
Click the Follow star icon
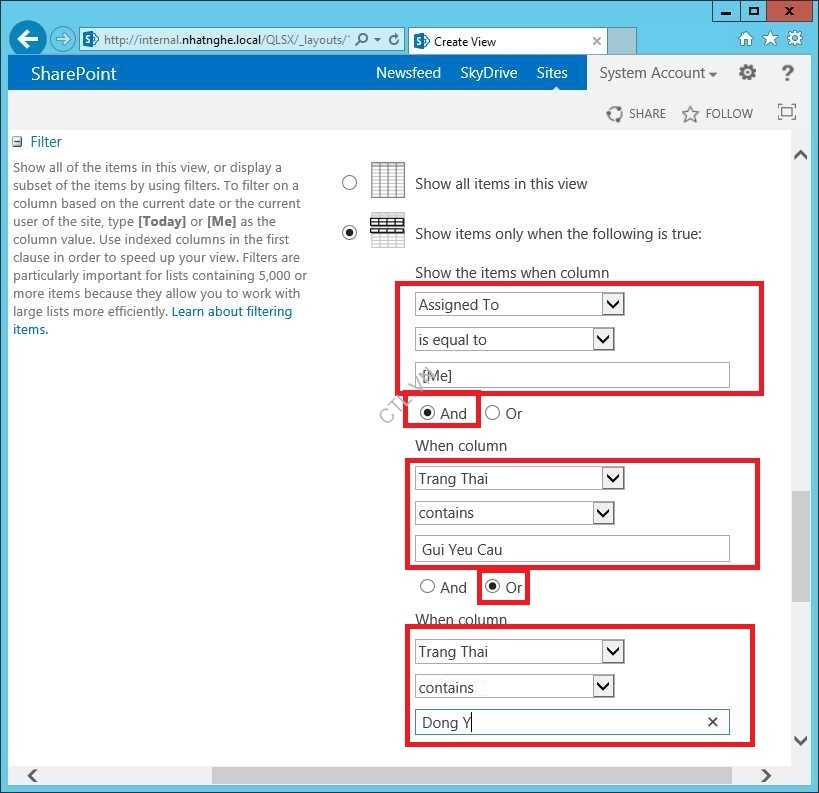click(690, 114)
